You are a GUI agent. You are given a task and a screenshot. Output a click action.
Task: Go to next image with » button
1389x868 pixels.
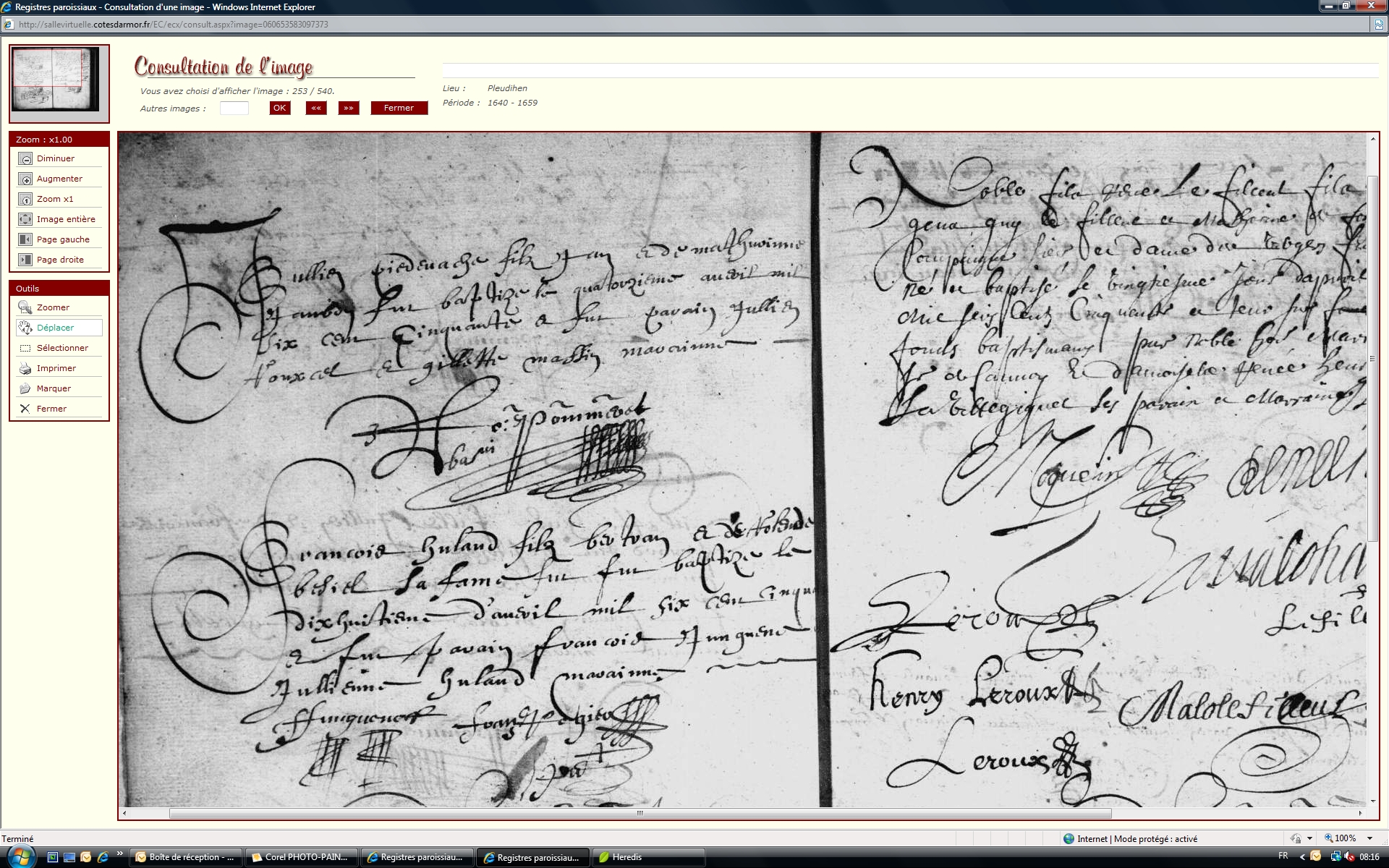pos(349,108)
